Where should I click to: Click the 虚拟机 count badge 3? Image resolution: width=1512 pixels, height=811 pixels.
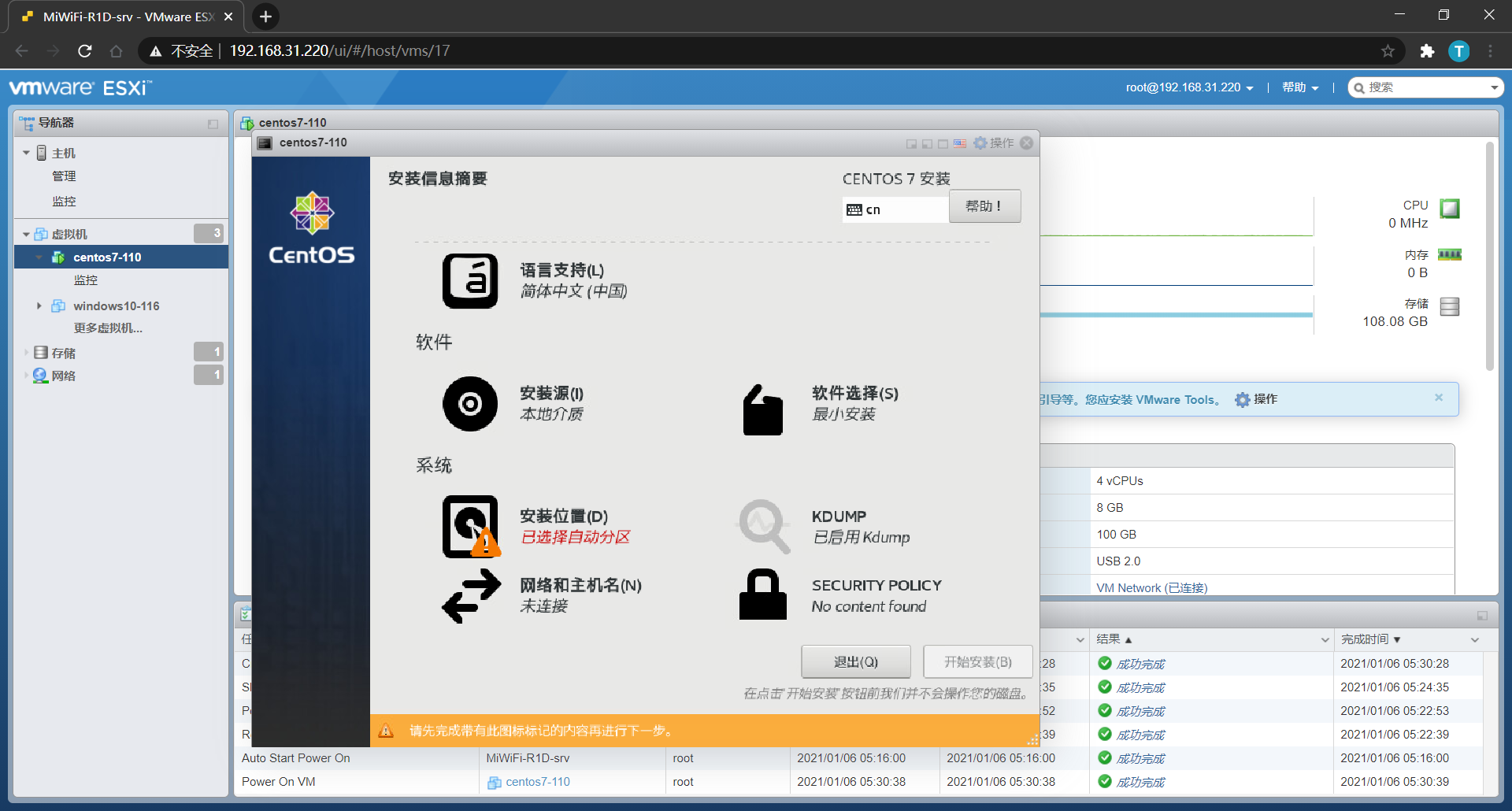click(x=209, y=233)
